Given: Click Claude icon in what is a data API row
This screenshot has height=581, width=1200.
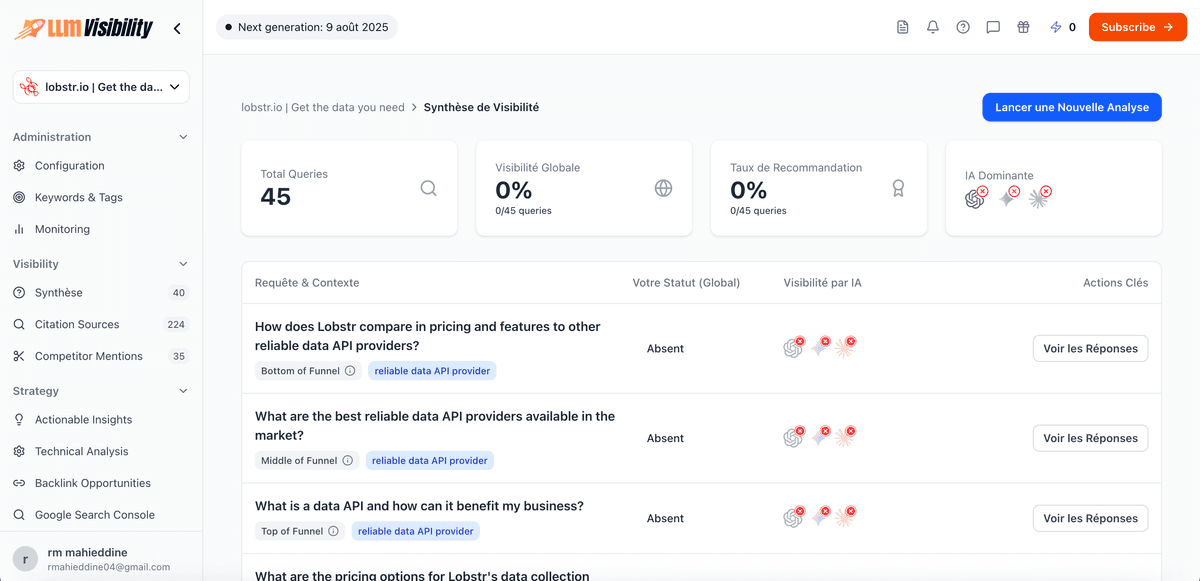Looking at the screenshot, I should pyautogui.click(x=845, y=518).
